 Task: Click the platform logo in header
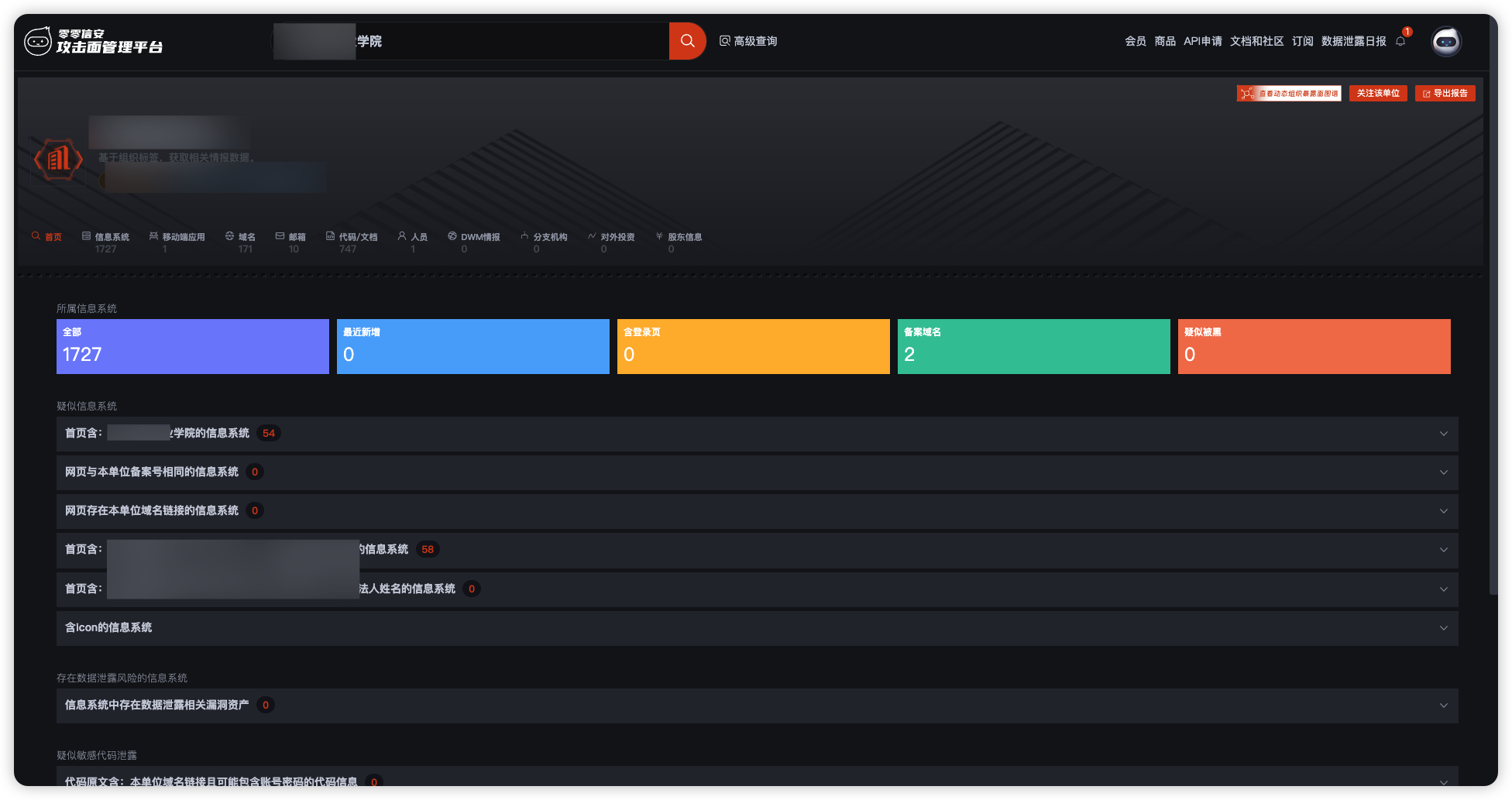pos(94,42)
